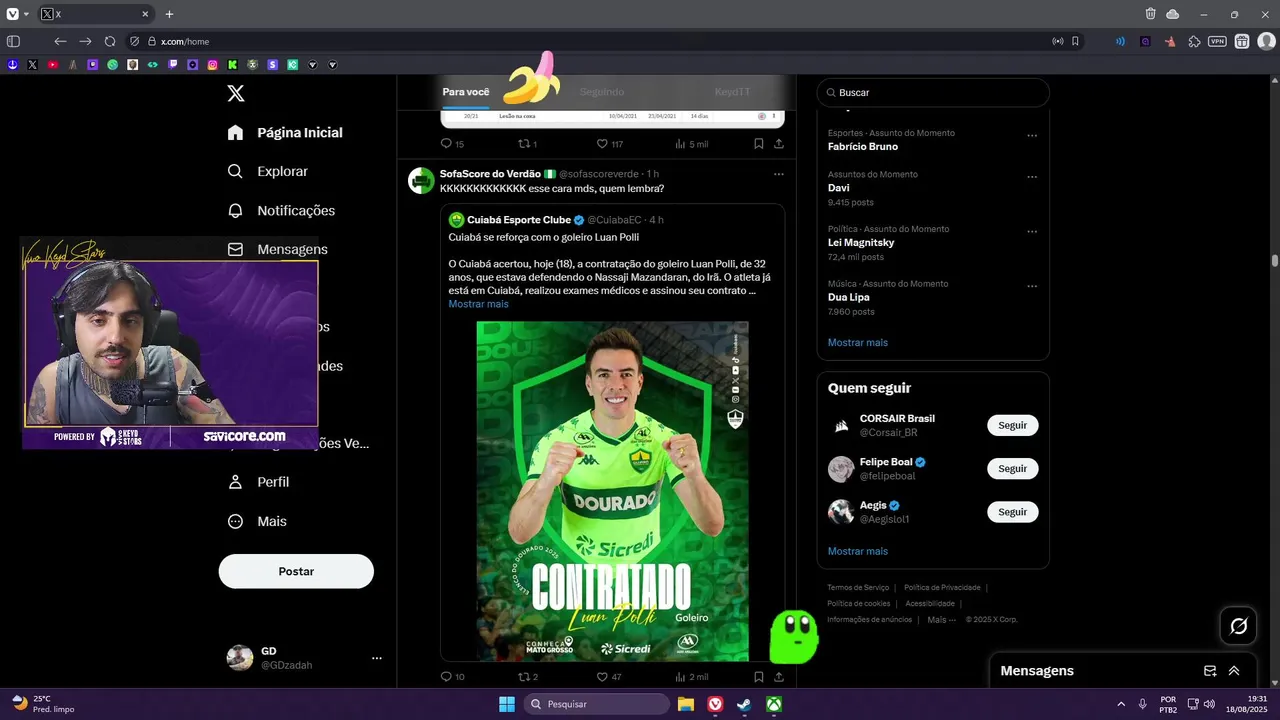Compose new message in Mensagens drawer
The image size is (1280, 720).
pos(1210,671)
